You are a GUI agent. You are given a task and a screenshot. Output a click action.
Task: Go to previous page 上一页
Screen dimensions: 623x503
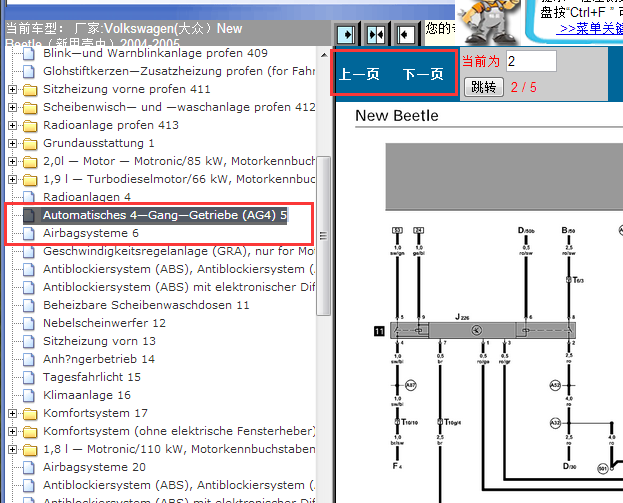point(359,74)
